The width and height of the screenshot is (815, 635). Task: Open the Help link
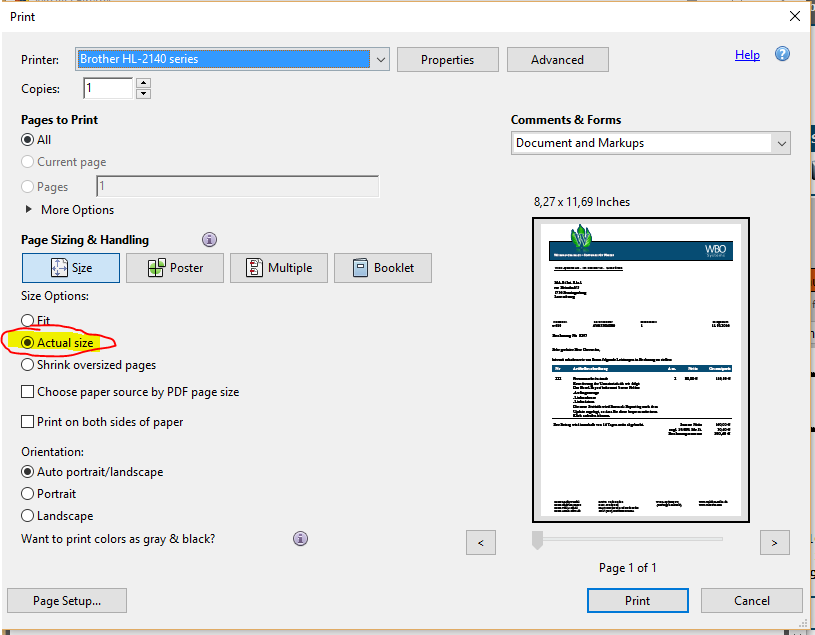click(x=747, y=55)
